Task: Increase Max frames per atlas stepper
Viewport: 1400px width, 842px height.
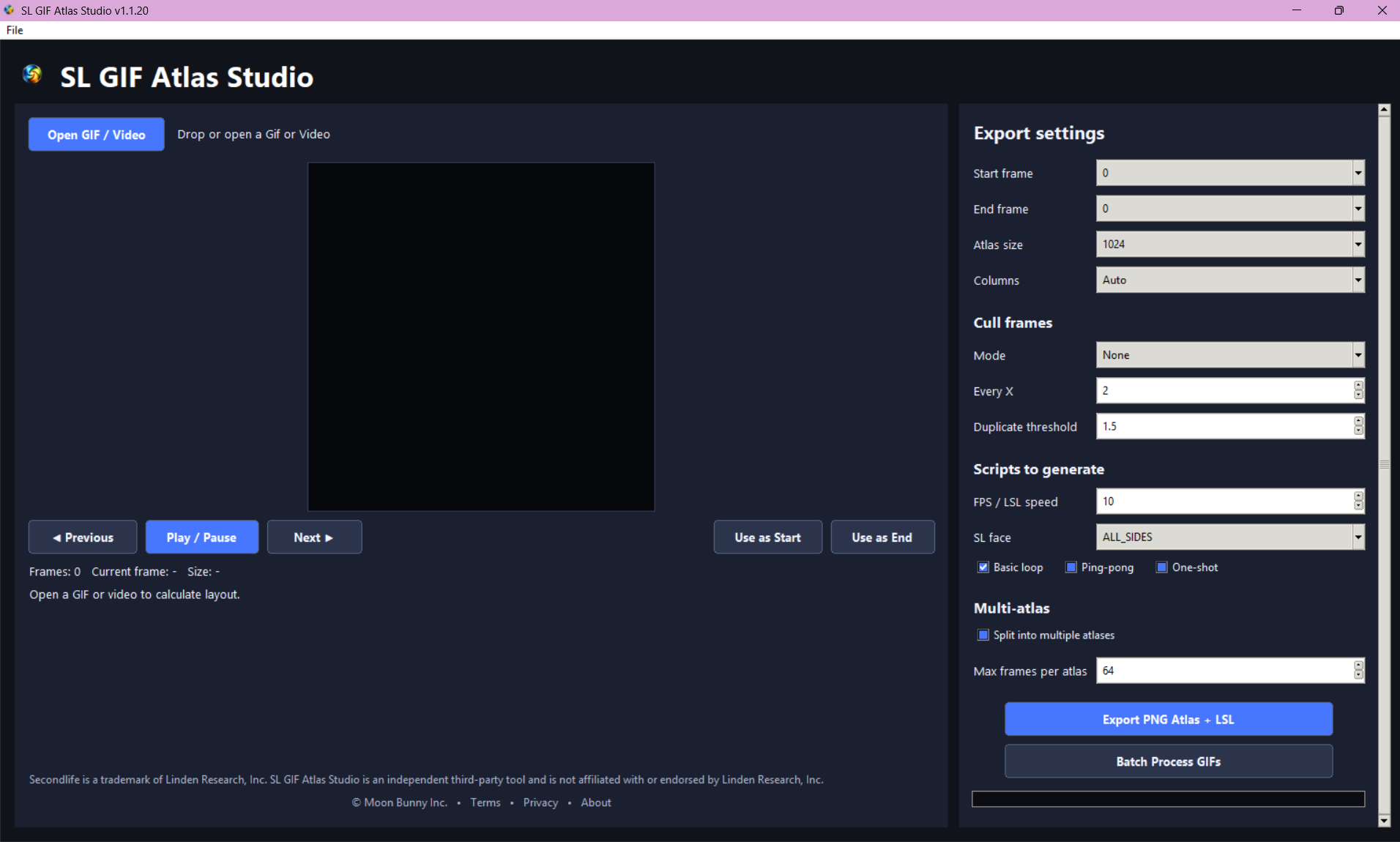Action: coord(1359,666)
